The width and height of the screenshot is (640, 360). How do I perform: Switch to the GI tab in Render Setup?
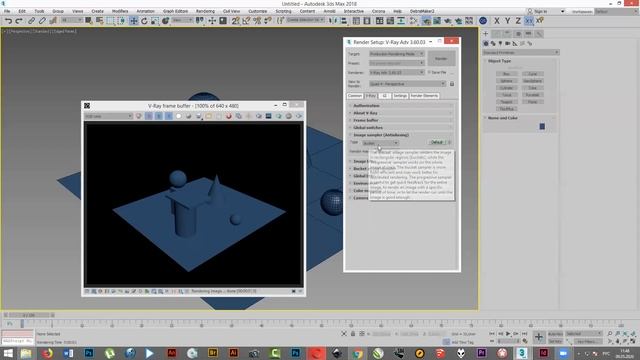pos(384,96)
